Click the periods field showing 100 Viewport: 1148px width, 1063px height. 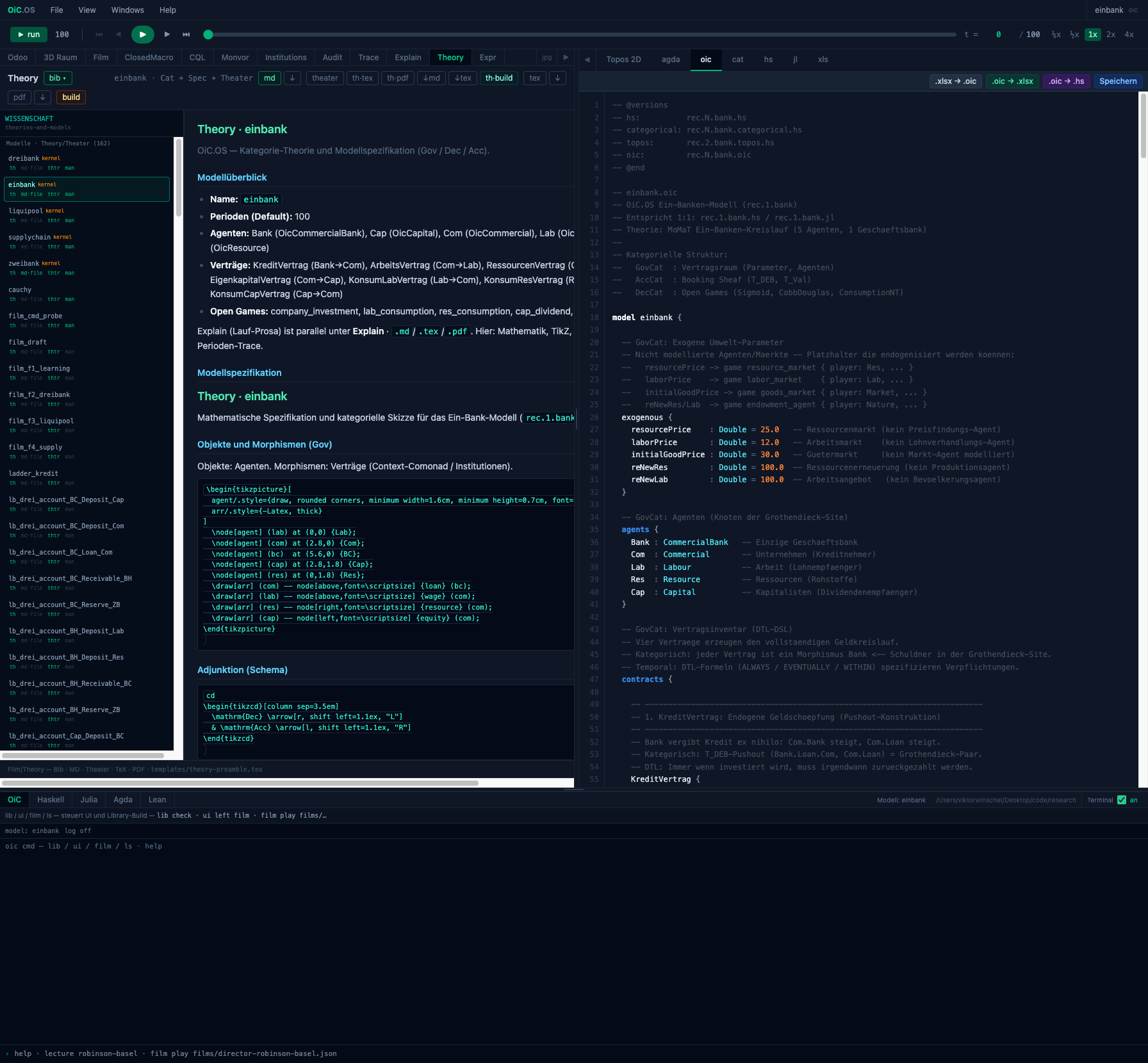62,35
